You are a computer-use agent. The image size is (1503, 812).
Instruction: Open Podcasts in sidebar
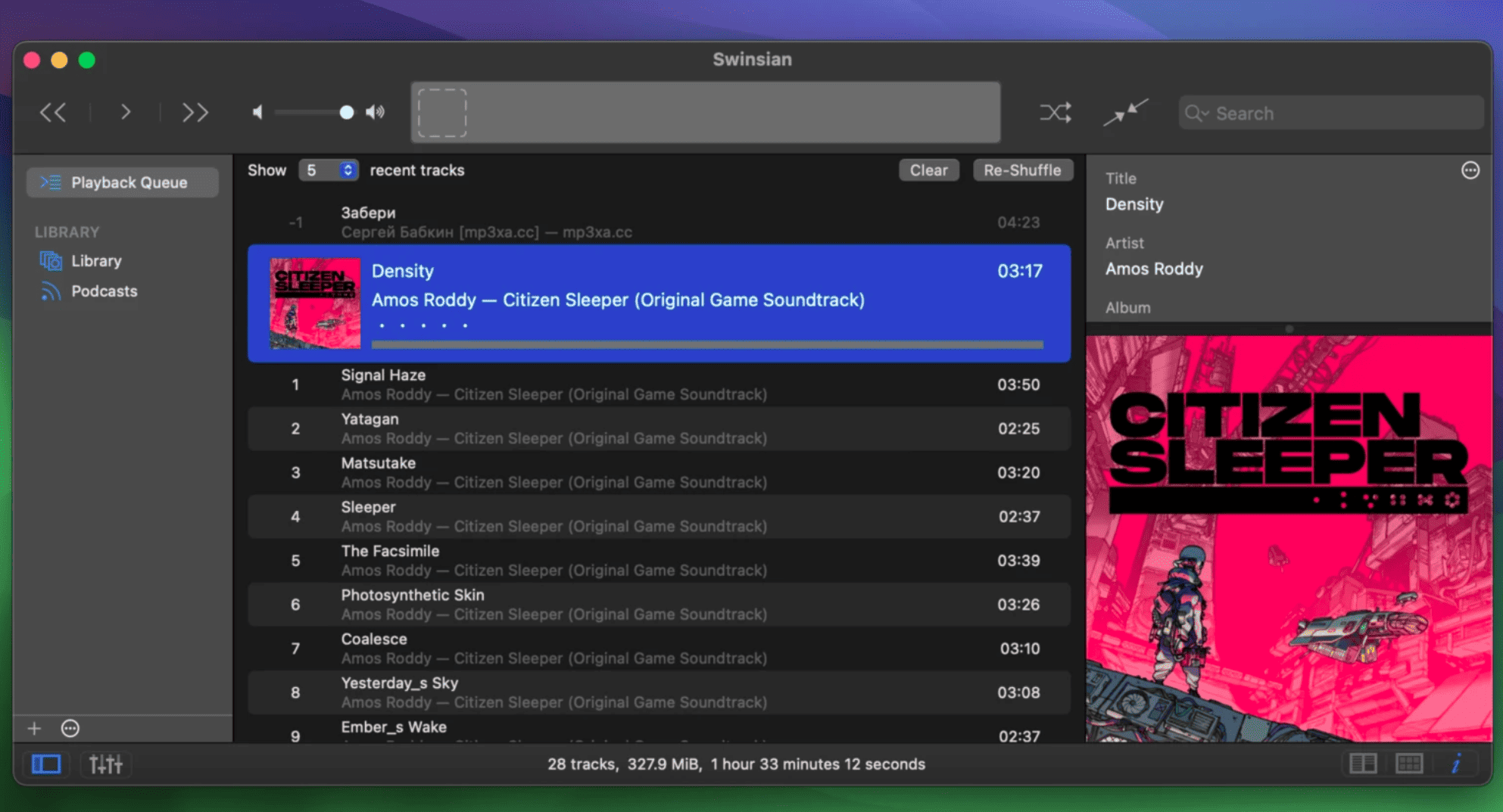tap(104, 291)
